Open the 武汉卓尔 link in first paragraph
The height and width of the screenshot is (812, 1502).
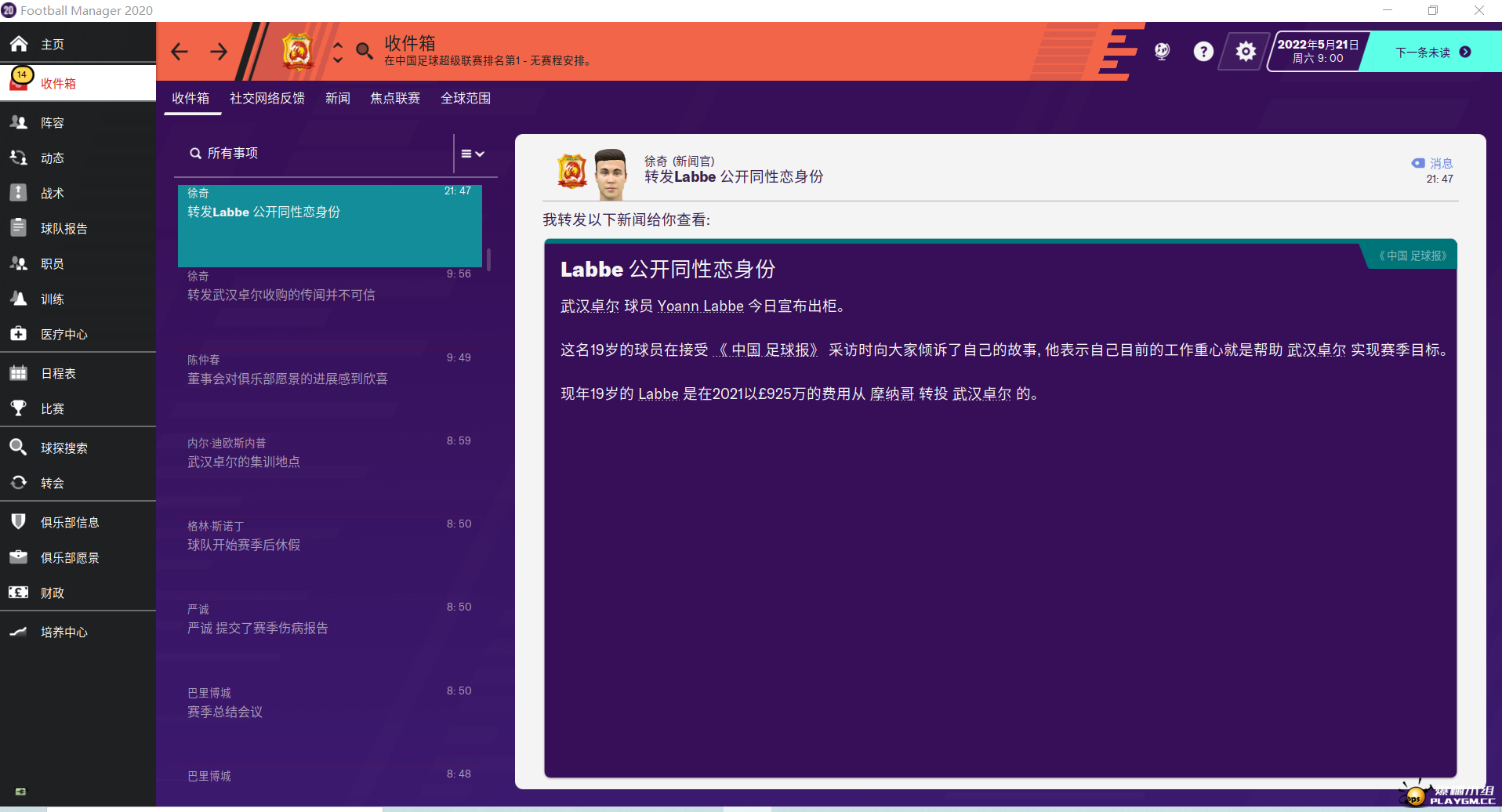(590, 306)
